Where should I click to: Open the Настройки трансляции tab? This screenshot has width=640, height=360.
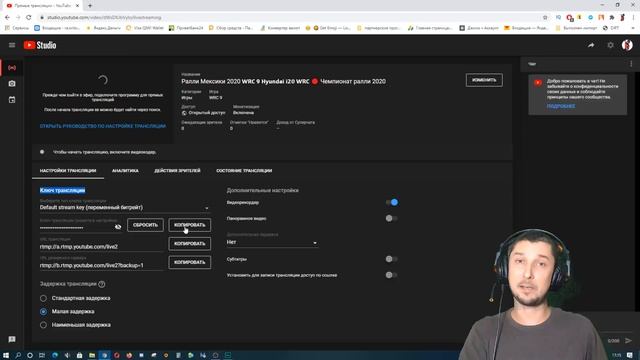click(68, 171)
